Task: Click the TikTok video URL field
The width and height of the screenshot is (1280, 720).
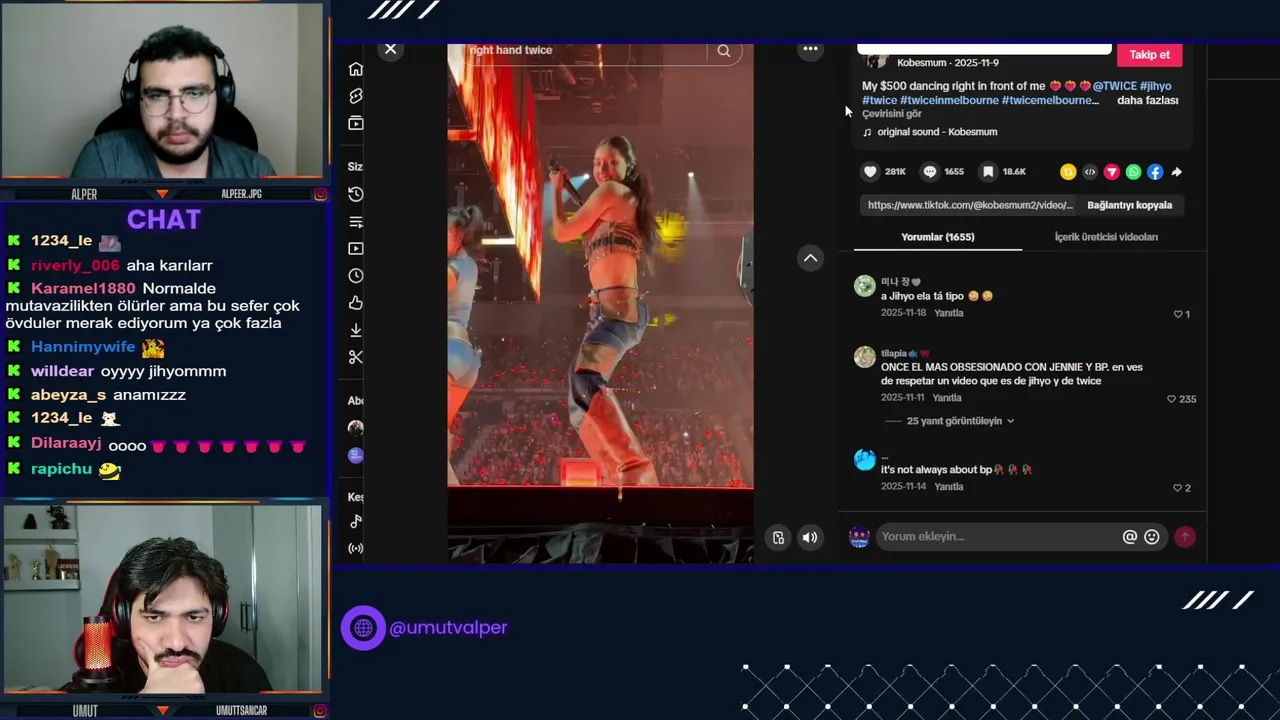Action: (969, 205)
